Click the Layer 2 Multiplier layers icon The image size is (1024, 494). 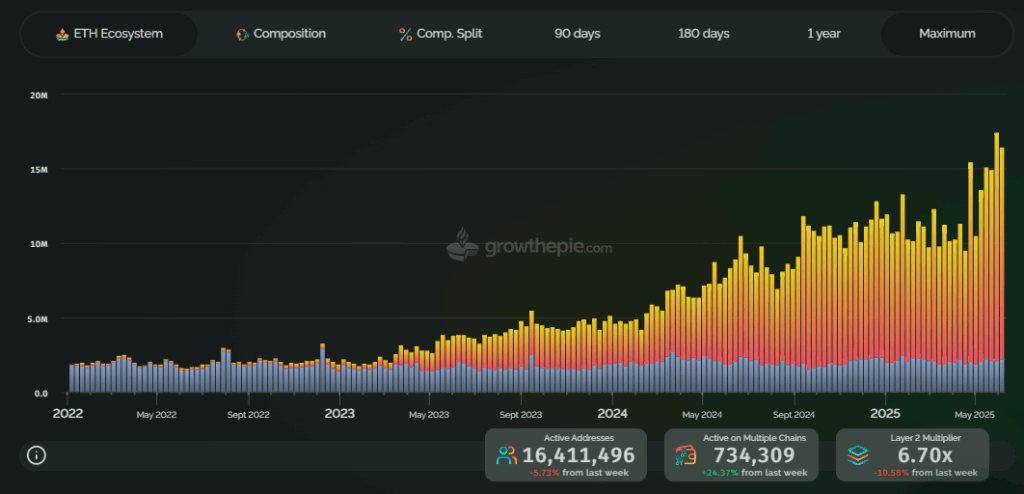pos(857,455)
